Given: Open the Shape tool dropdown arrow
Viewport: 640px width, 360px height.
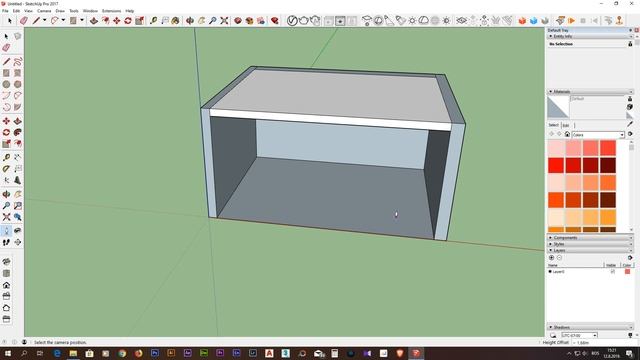Looking at the screenshot, I should pyautogui.click(x=82, y=20).
